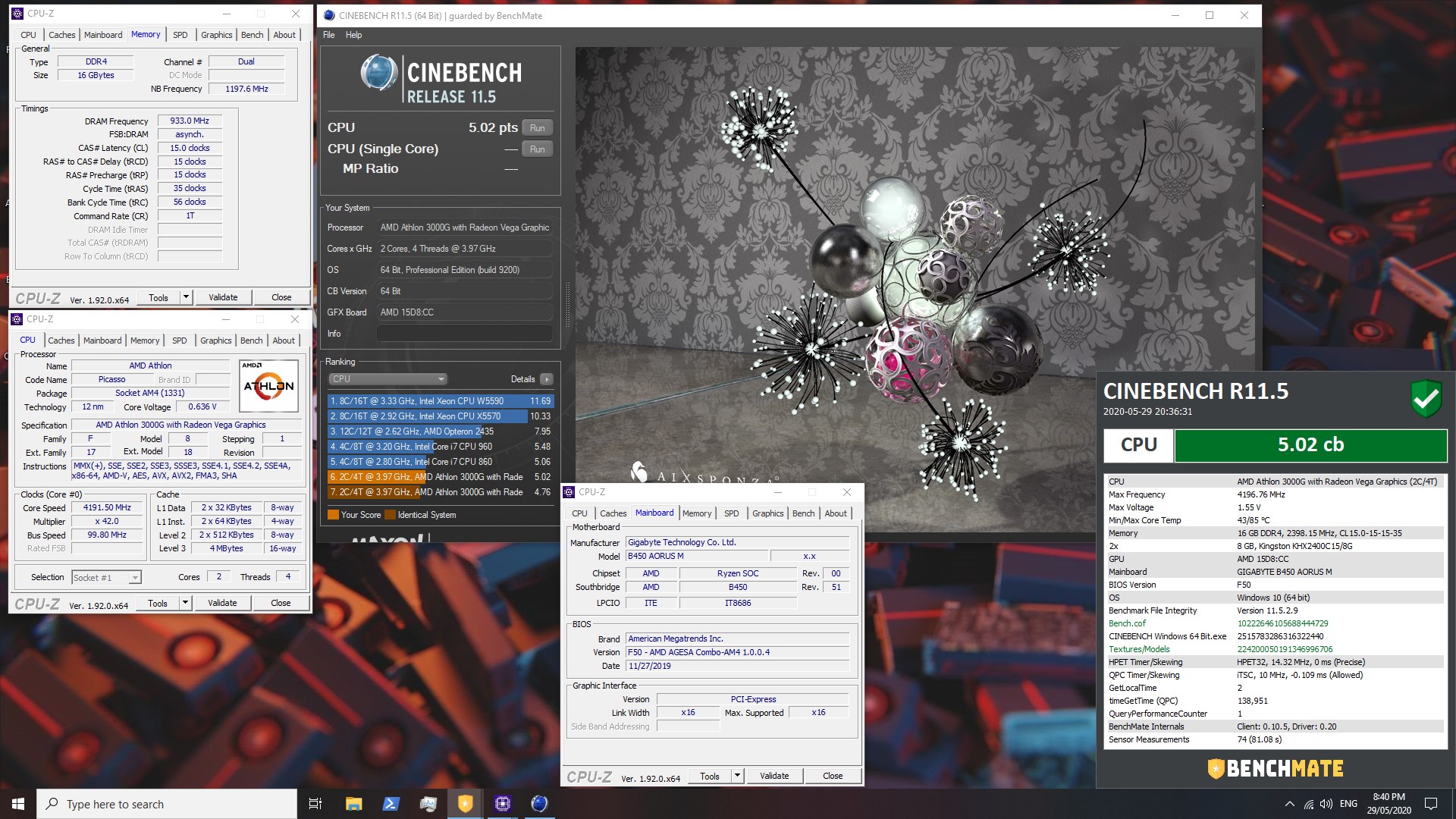The width and height of the screenshot is (1456, 819).
Task: Run the CPU Single Core benchmark
Action: 538,149
